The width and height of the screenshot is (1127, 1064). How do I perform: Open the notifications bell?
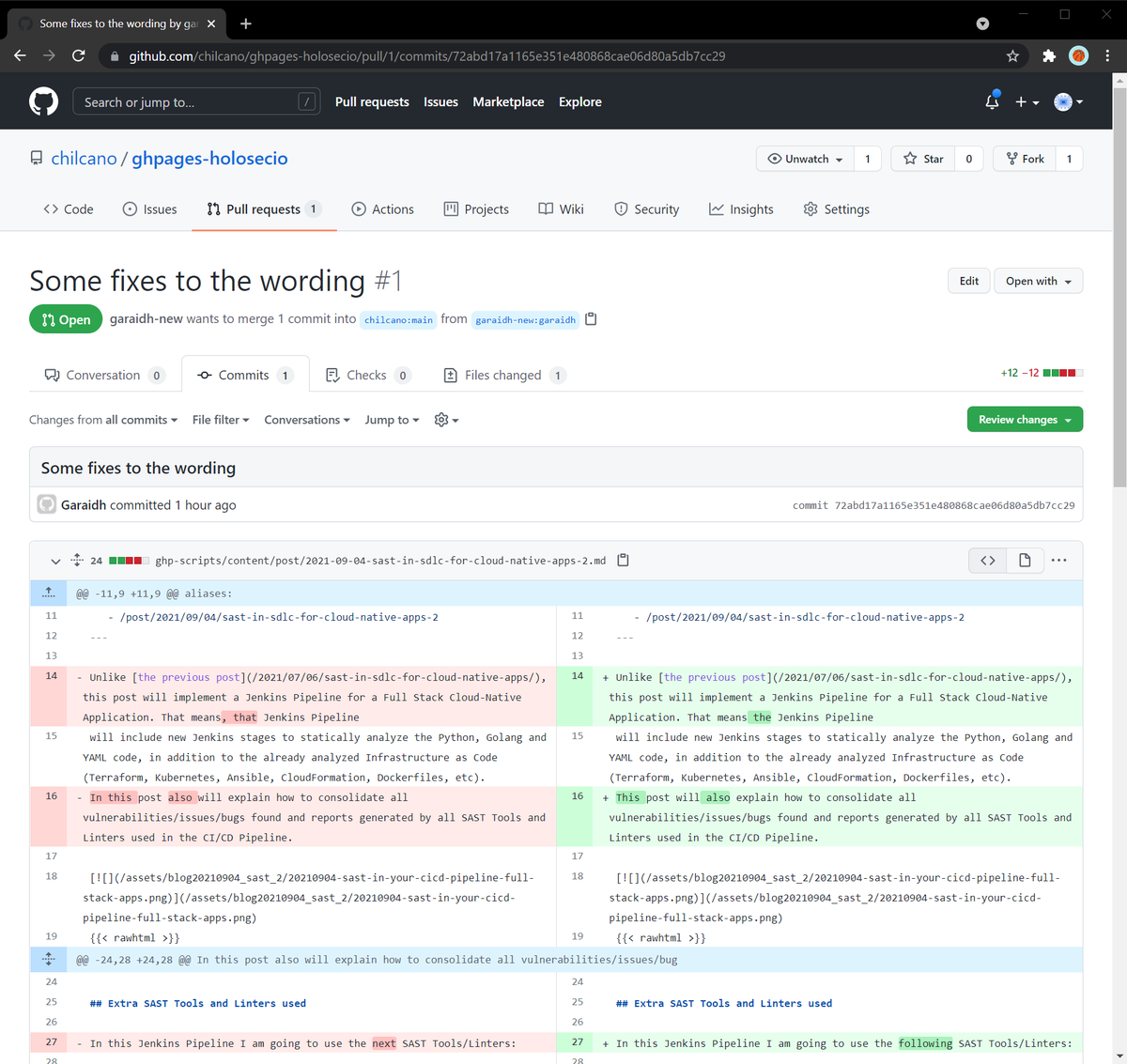point(992,101)
